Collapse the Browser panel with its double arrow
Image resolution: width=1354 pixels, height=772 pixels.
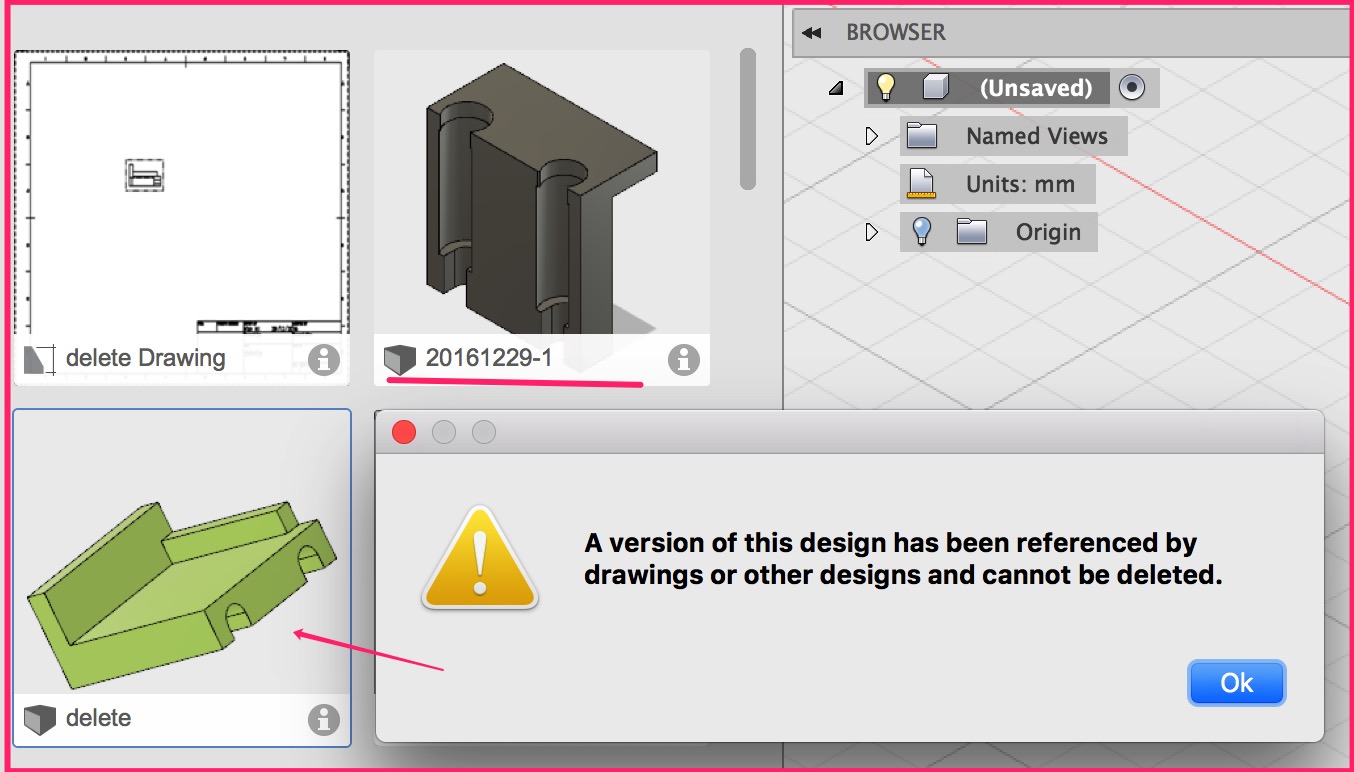[810, 31]
